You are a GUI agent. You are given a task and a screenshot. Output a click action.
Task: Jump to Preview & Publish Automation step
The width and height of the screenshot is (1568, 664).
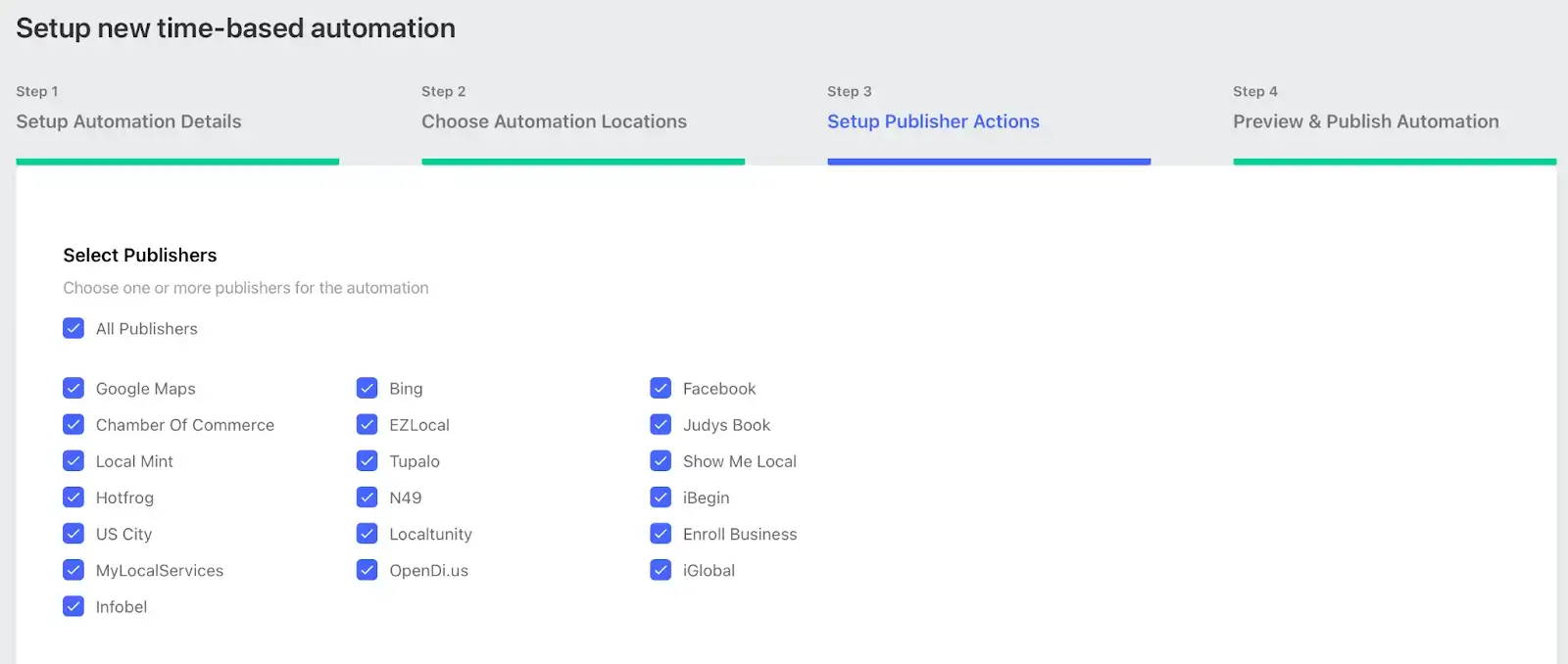[1366, 121]
